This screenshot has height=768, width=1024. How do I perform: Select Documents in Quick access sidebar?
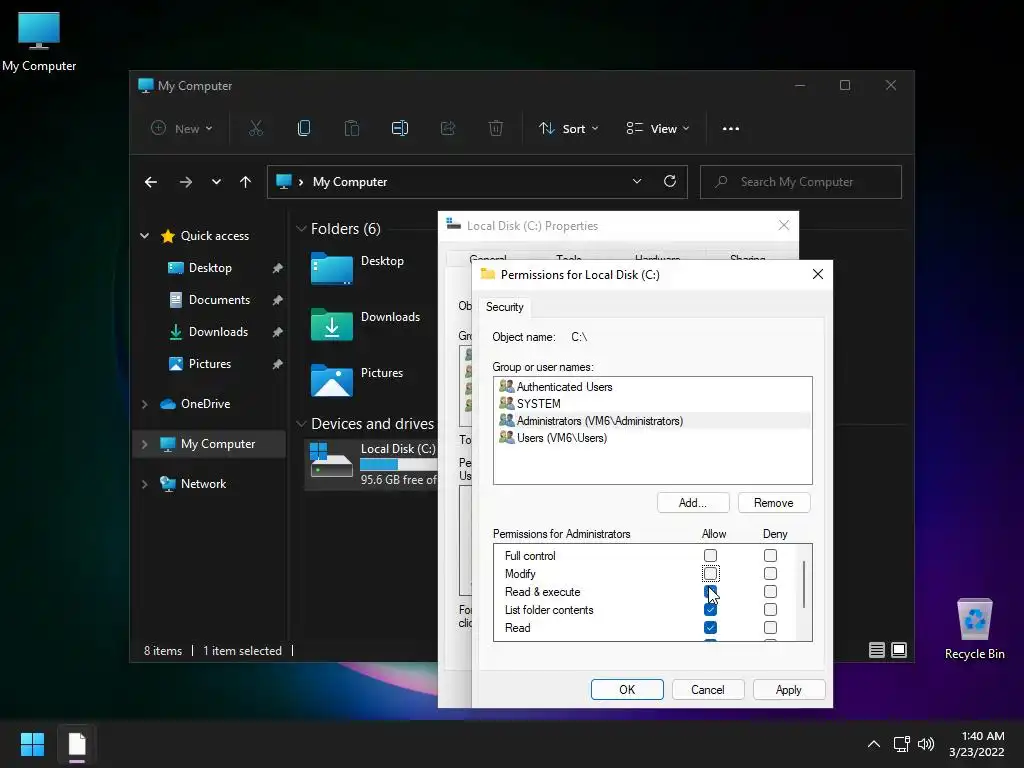click(219, 300)
